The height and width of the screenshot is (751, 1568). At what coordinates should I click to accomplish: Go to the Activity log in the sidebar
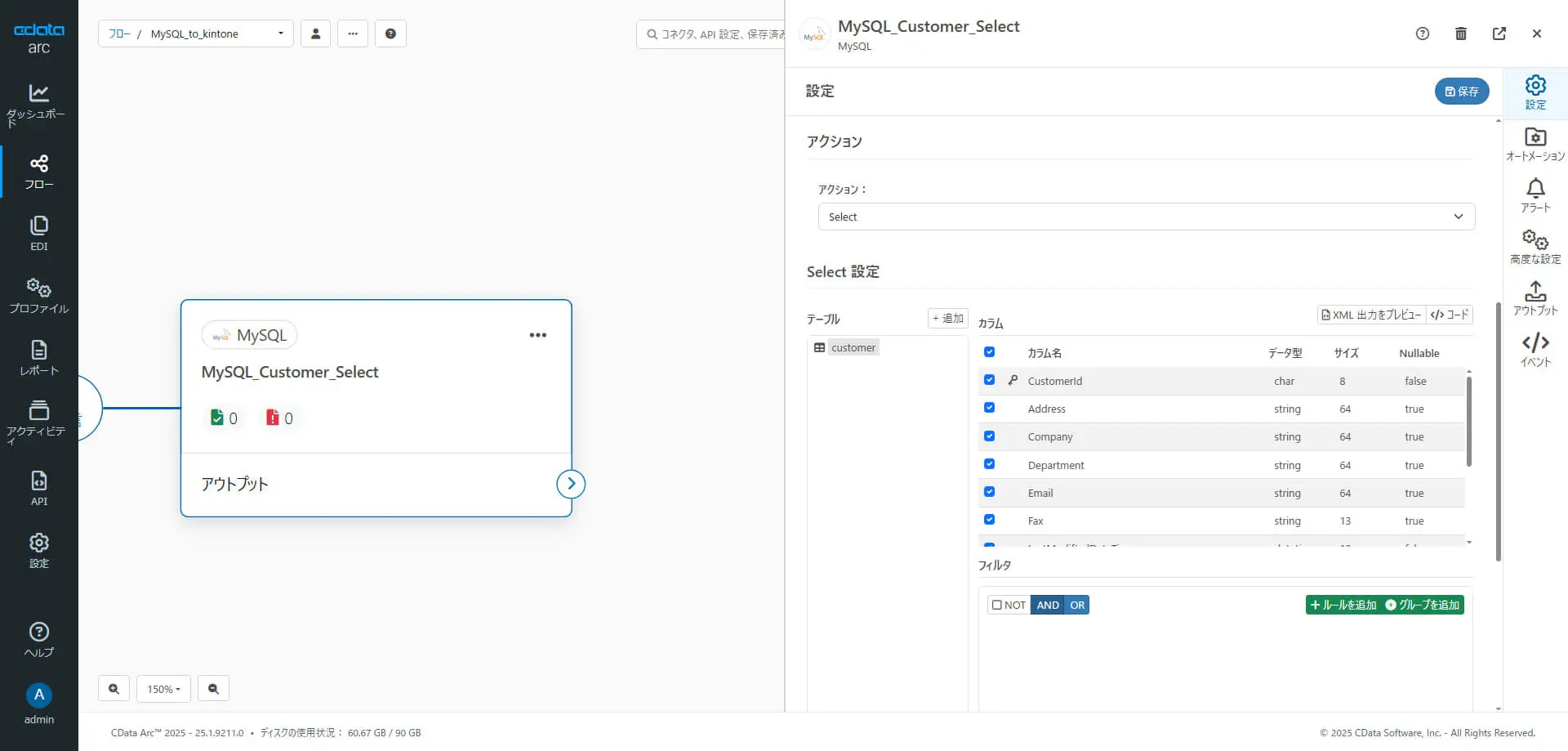[x=38, y=421]
